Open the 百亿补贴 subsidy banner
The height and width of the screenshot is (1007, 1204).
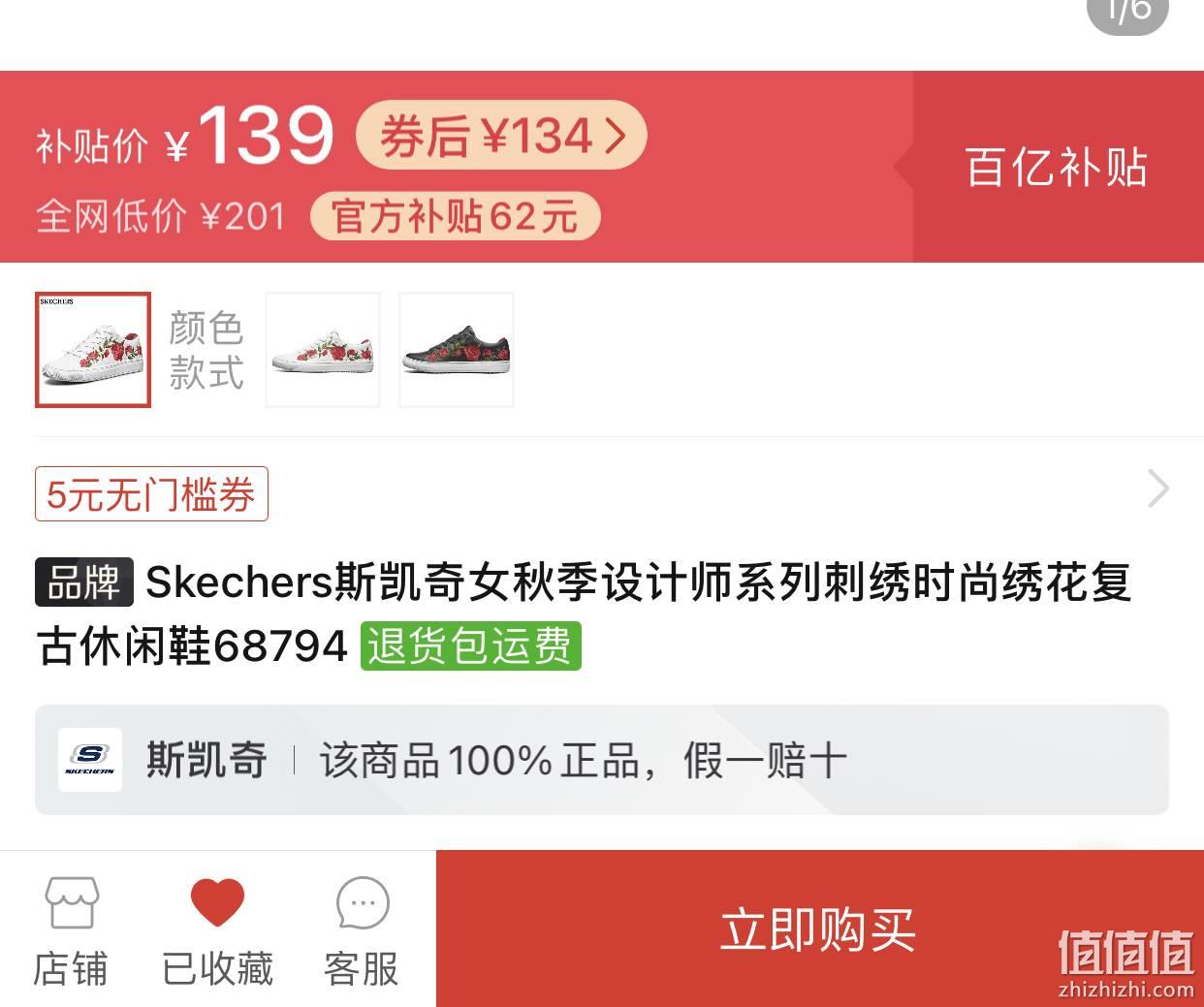(x=1056, y=167)
